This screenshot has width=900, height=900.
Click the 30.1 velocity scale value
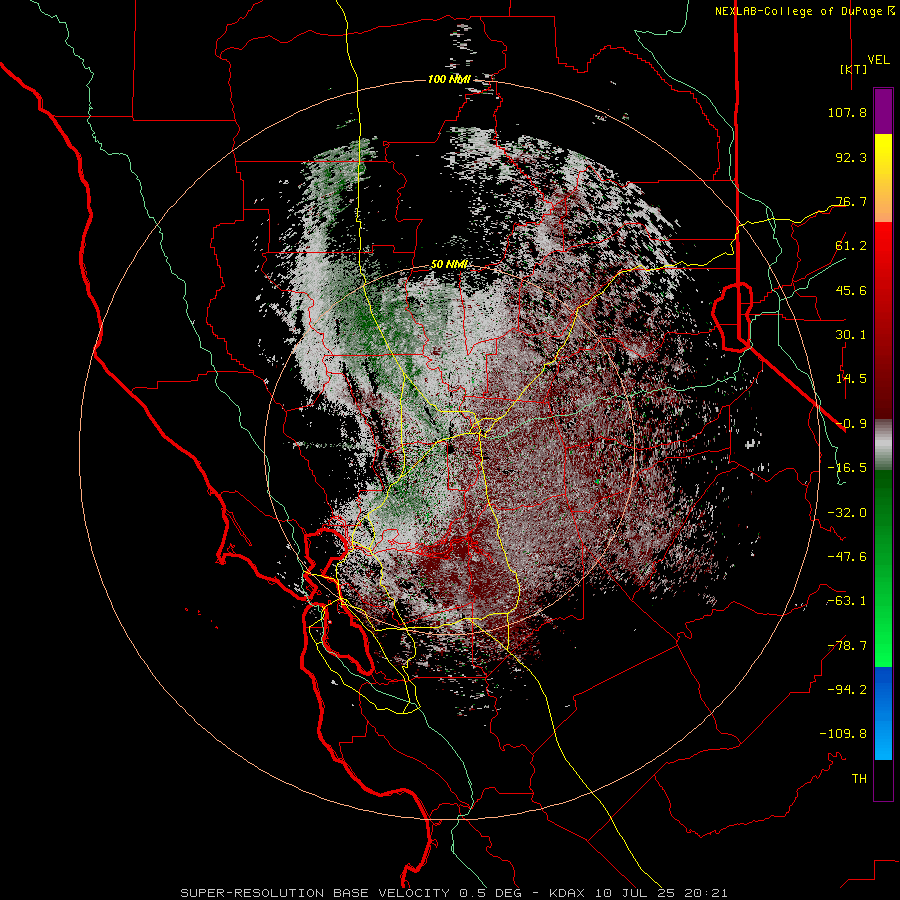pos(851,335)
